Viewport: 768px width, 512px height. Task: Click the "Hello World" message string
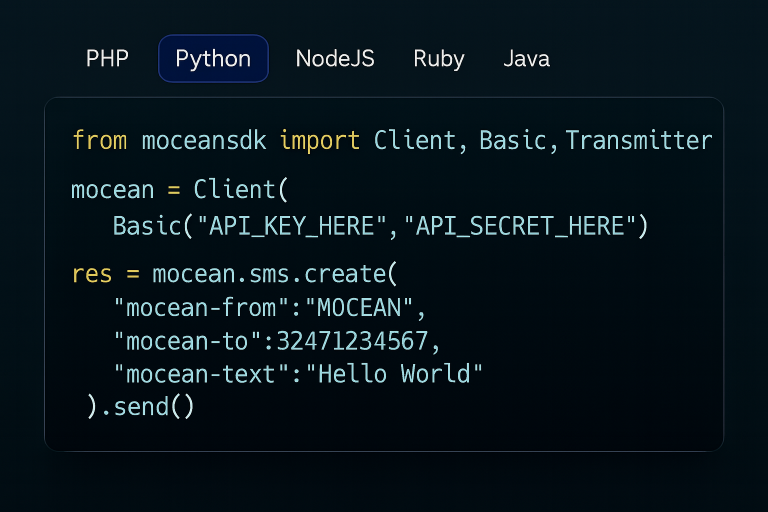[x=395, y=374]
